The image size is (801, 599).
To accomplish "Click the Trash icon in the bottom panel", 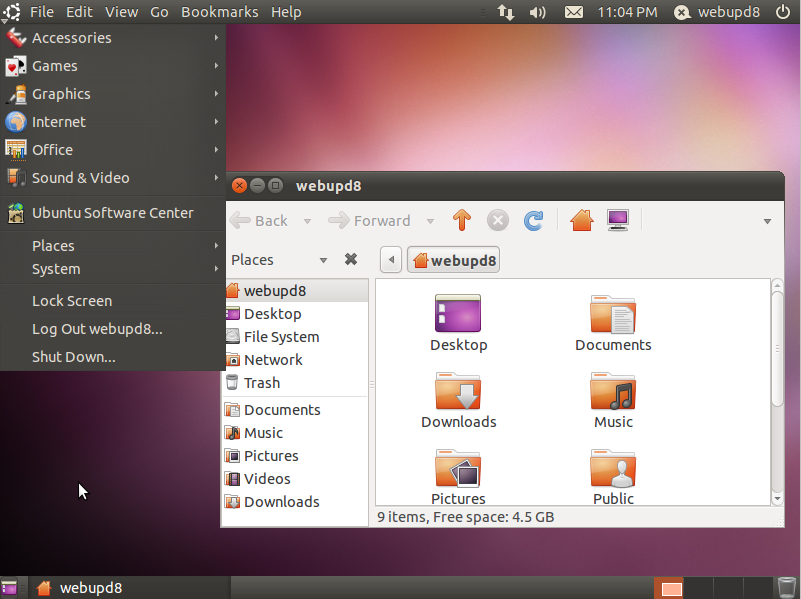I will [787, 588].
